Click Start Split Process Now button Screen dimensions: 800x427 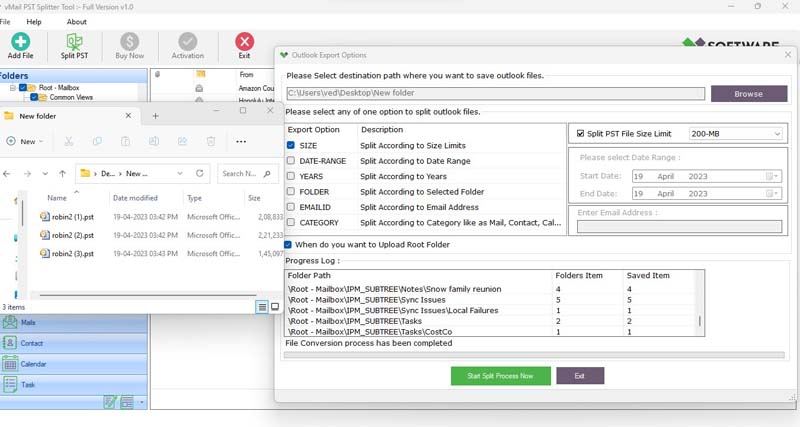coord(501,376)
